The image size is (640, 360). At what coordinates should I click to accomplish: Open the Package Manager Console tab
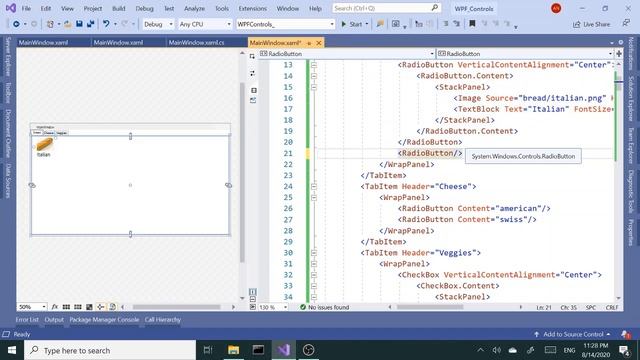coord(104,320)
